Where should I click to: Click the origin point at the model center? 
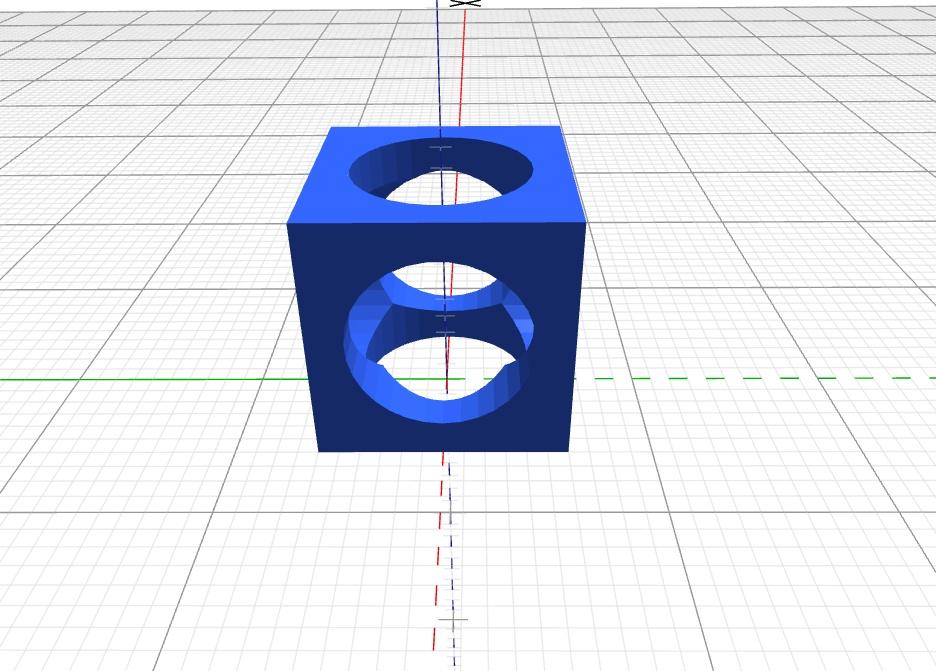coord(447,381)
